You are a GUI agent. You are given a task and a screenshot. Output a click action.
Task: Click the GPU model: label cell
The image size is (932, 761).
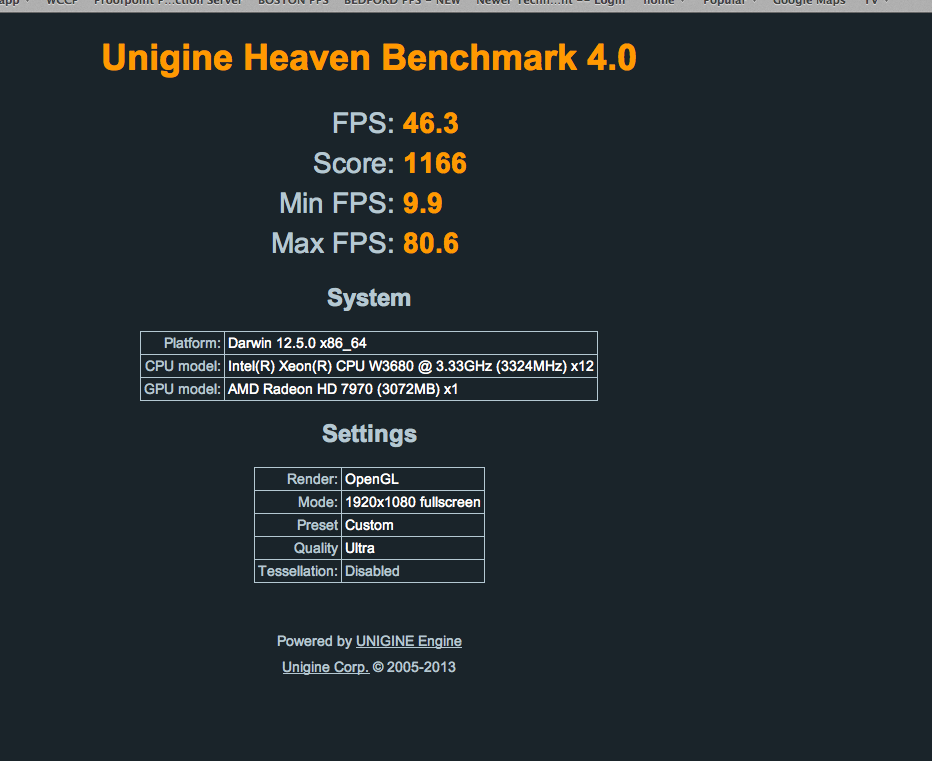click(182, 389)
